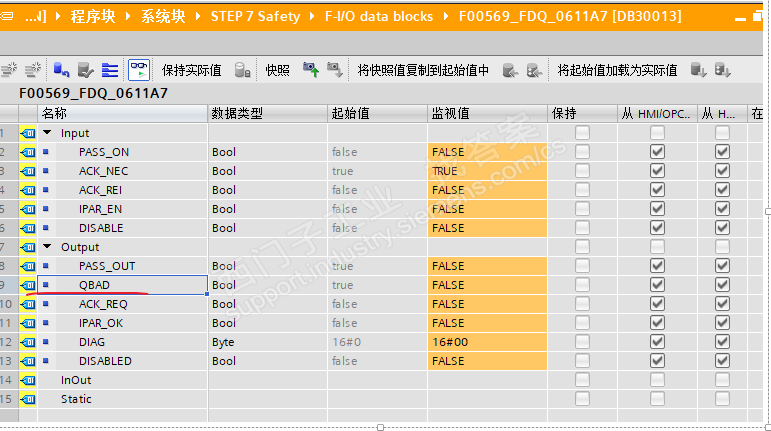Click the blue expand all rows icon
This screenshot has width=771, height=431.
[x=110, y=70]
